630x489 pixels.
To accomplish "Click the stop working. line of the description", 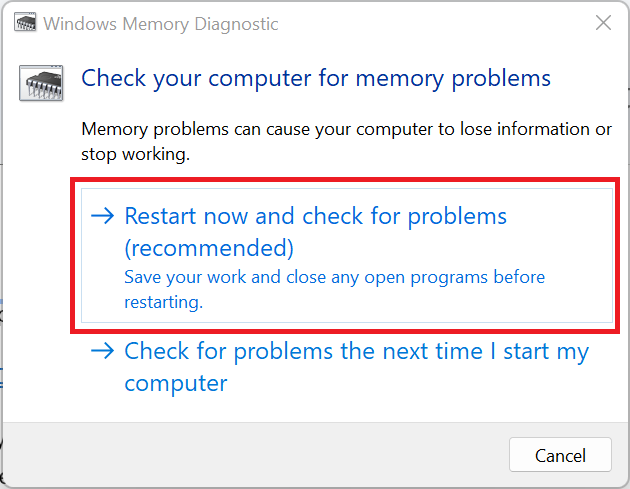I will pyautogui.click(x=135, y=155).
